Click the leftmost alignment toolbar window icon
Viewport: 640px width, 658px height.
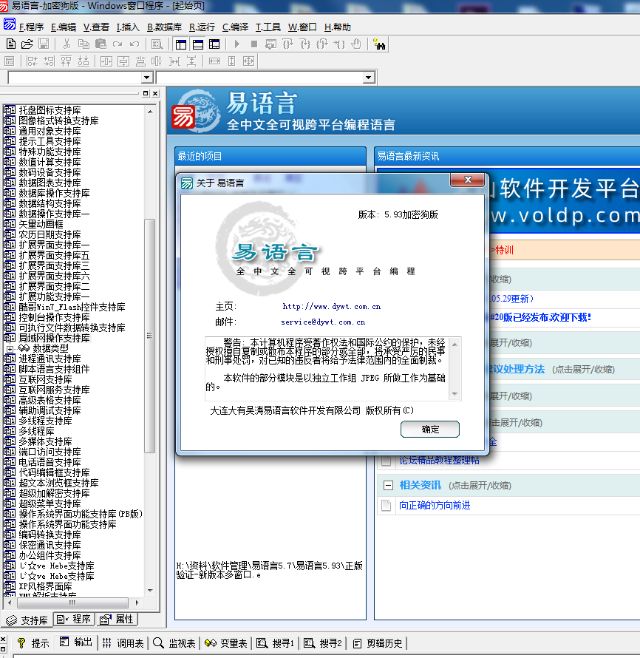[9, 61]
